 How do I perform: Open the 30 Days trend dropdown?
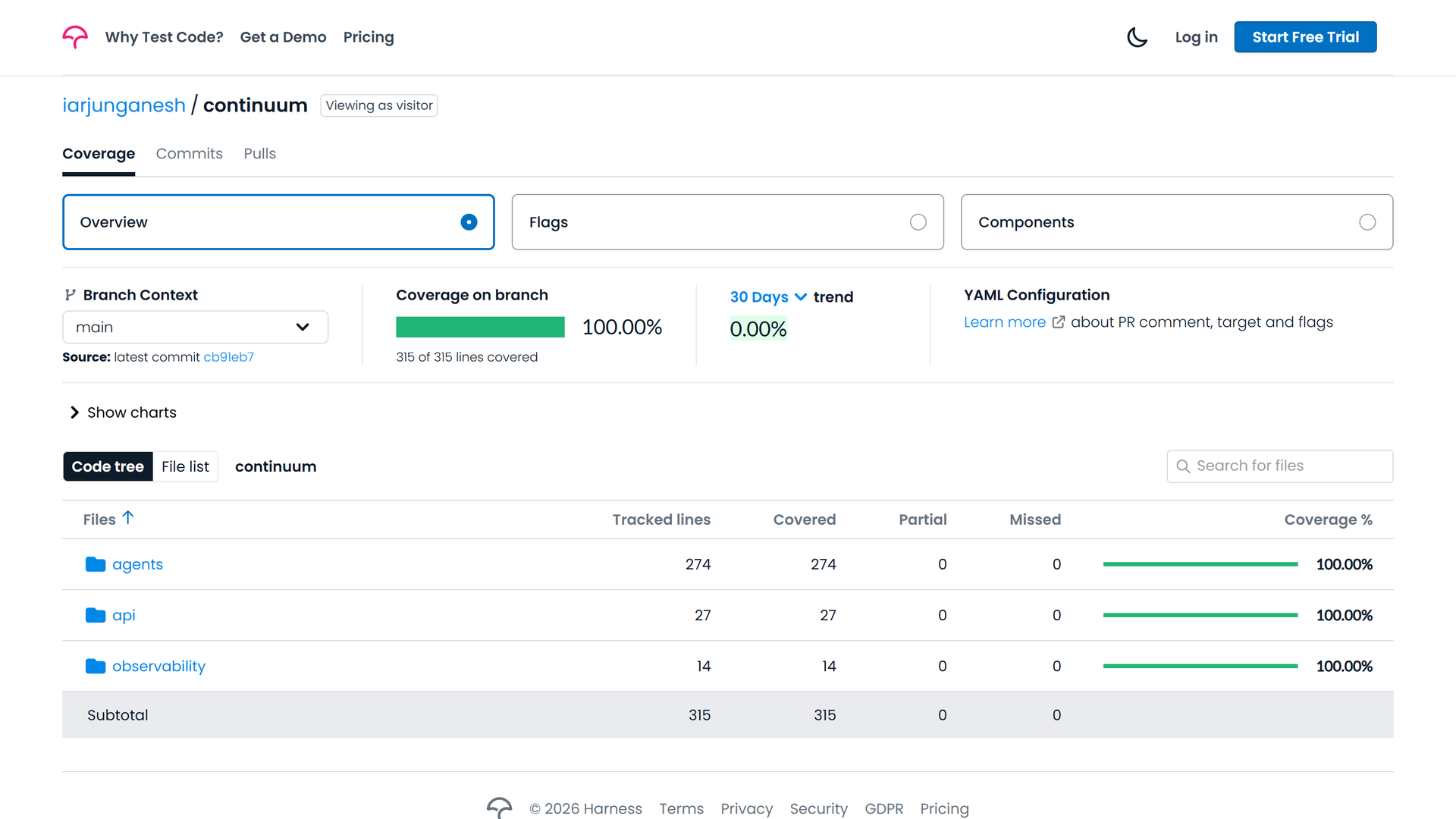click(768, 297)
